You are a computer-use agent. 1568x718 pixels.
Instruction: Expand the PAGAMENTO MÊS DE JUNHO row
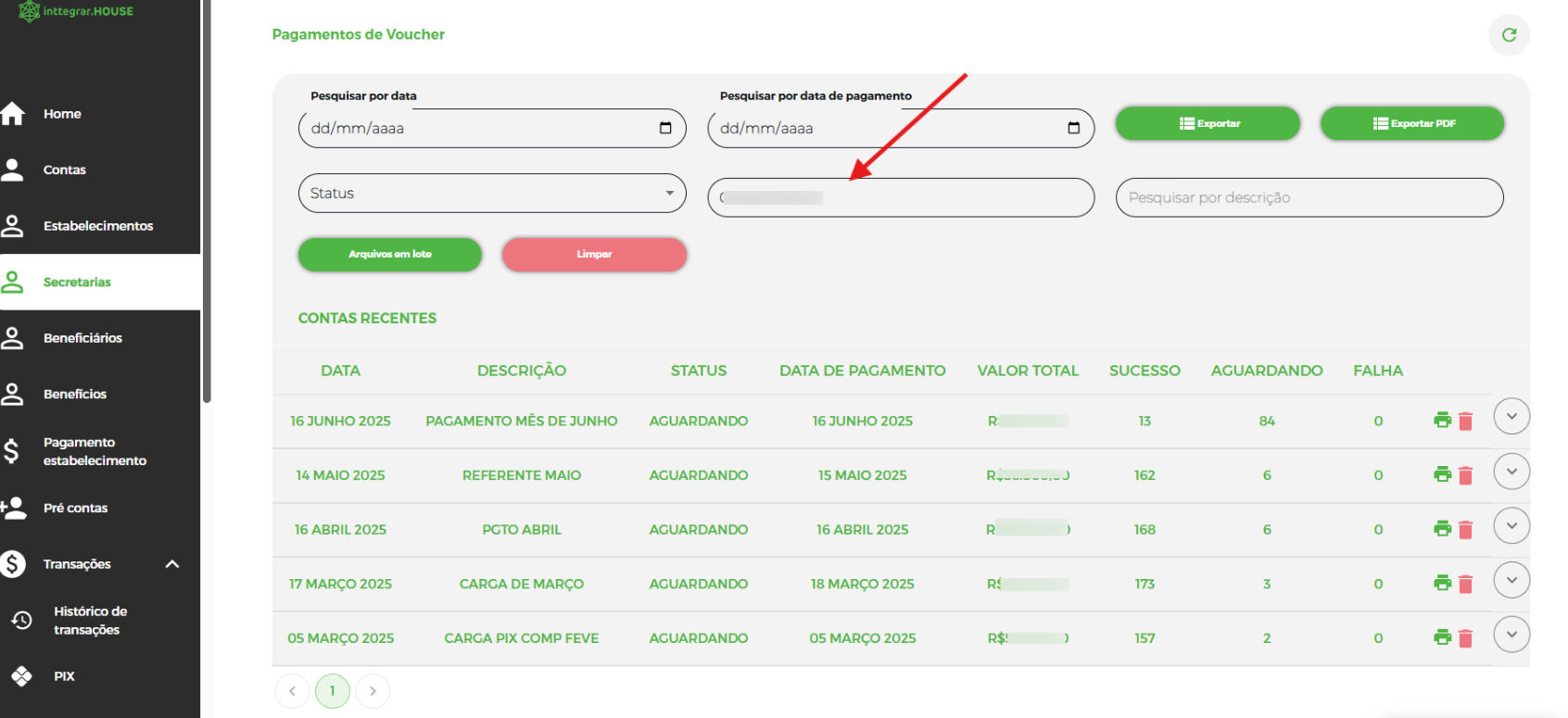coord(1511,417)
